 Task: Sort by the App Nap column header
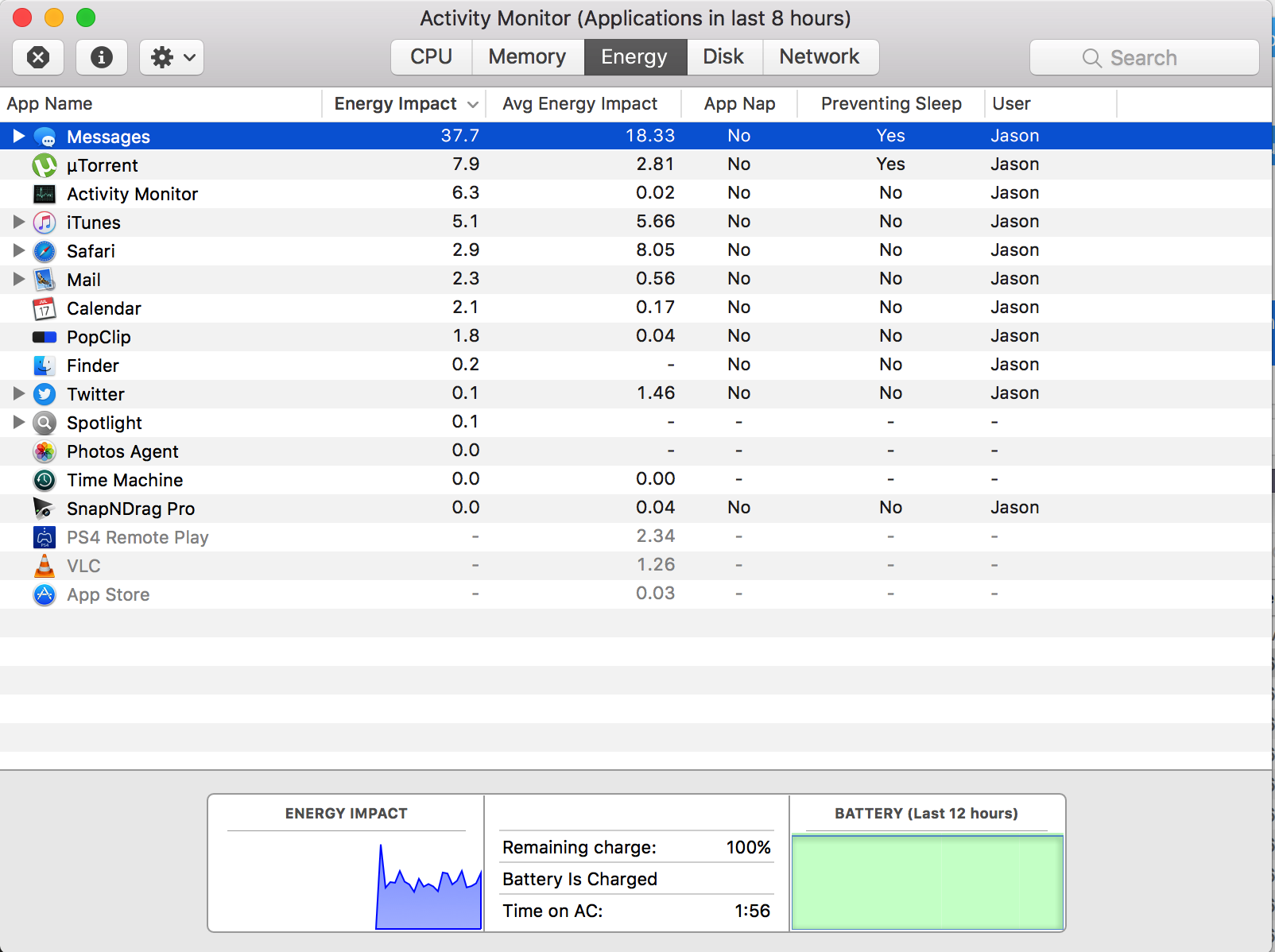[x=739, y=104]
